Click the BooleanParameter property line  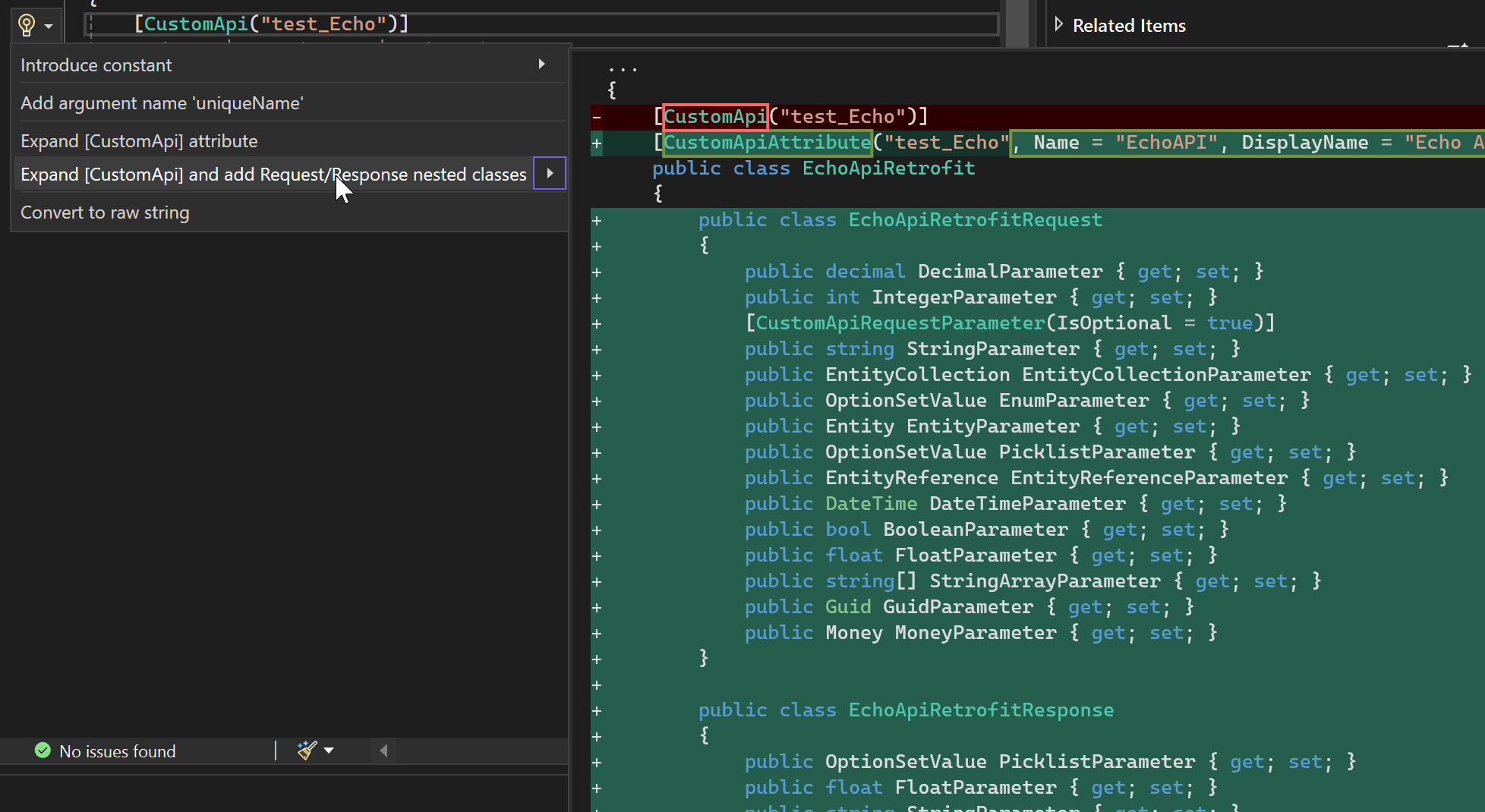click(x=986, y=530)
